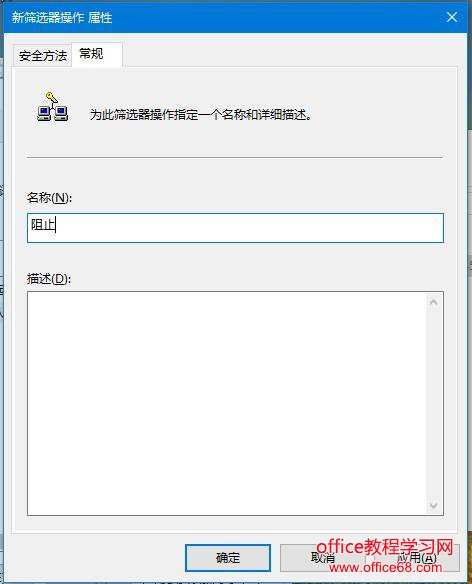
Task: Click the 描述(D): label
Action: point(49,279)
